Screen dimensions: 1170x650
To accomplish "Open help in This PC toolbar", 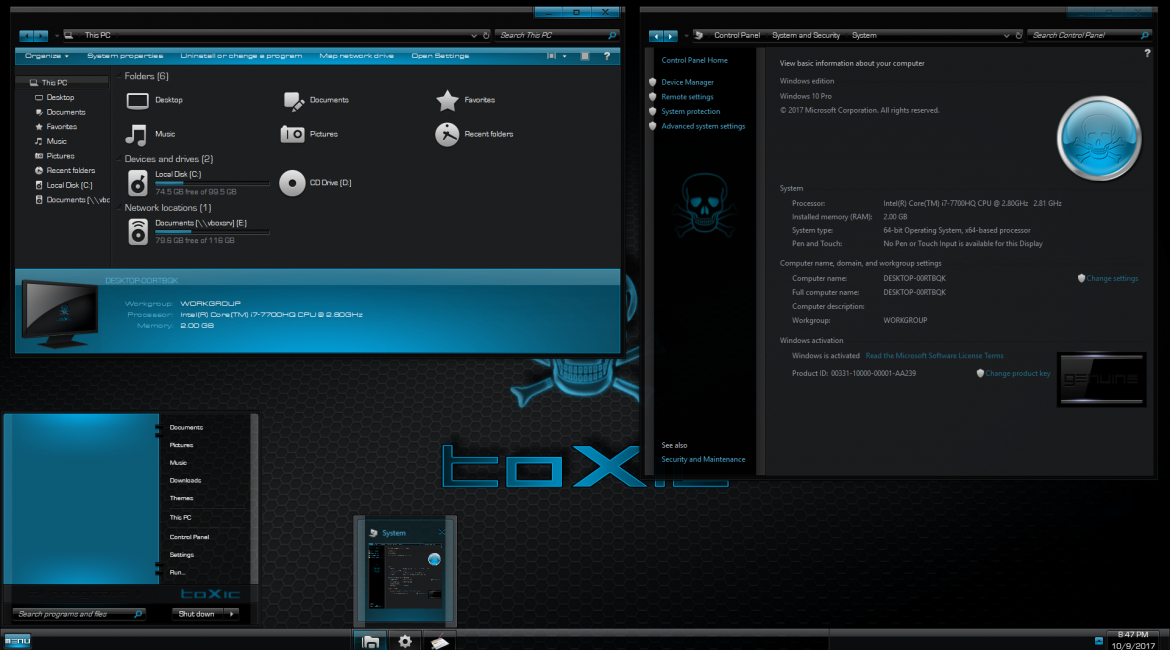I will click(x=607, y=56).
